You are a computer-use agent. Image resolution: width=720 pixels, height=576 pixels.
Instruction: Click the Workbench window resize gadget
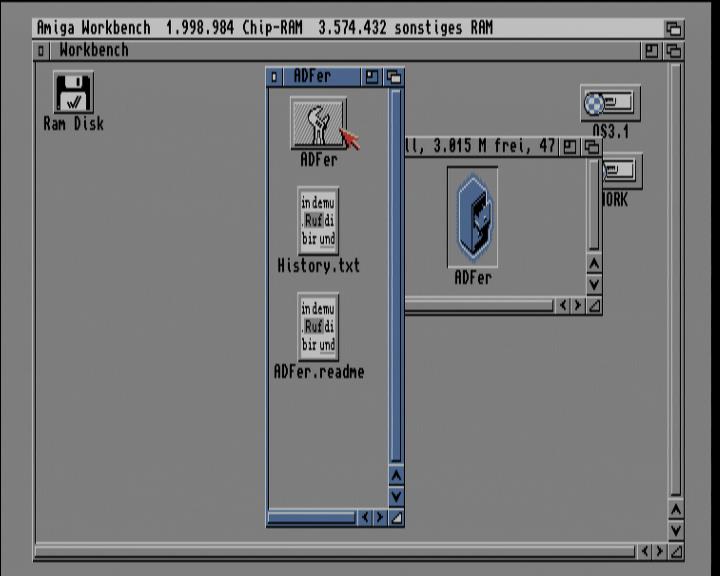[x=675, y=551]
